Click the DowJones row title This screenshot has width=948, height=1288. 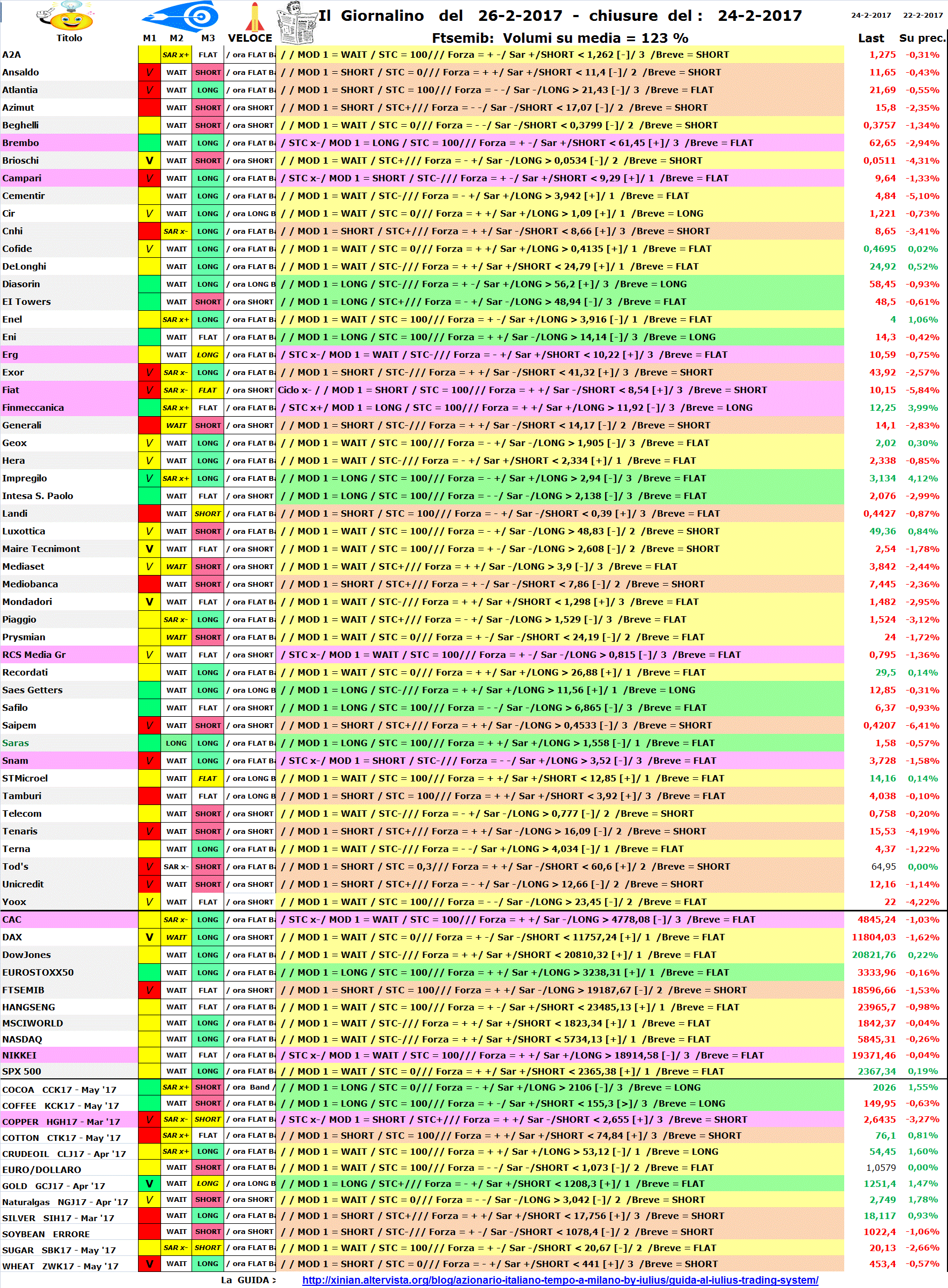point(26,955)
